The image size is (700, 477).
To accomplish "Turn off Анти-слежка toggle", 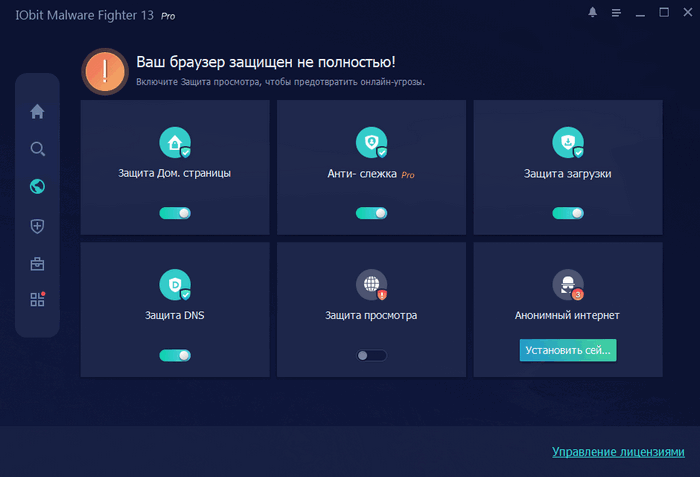I will [x=371, y=213].
